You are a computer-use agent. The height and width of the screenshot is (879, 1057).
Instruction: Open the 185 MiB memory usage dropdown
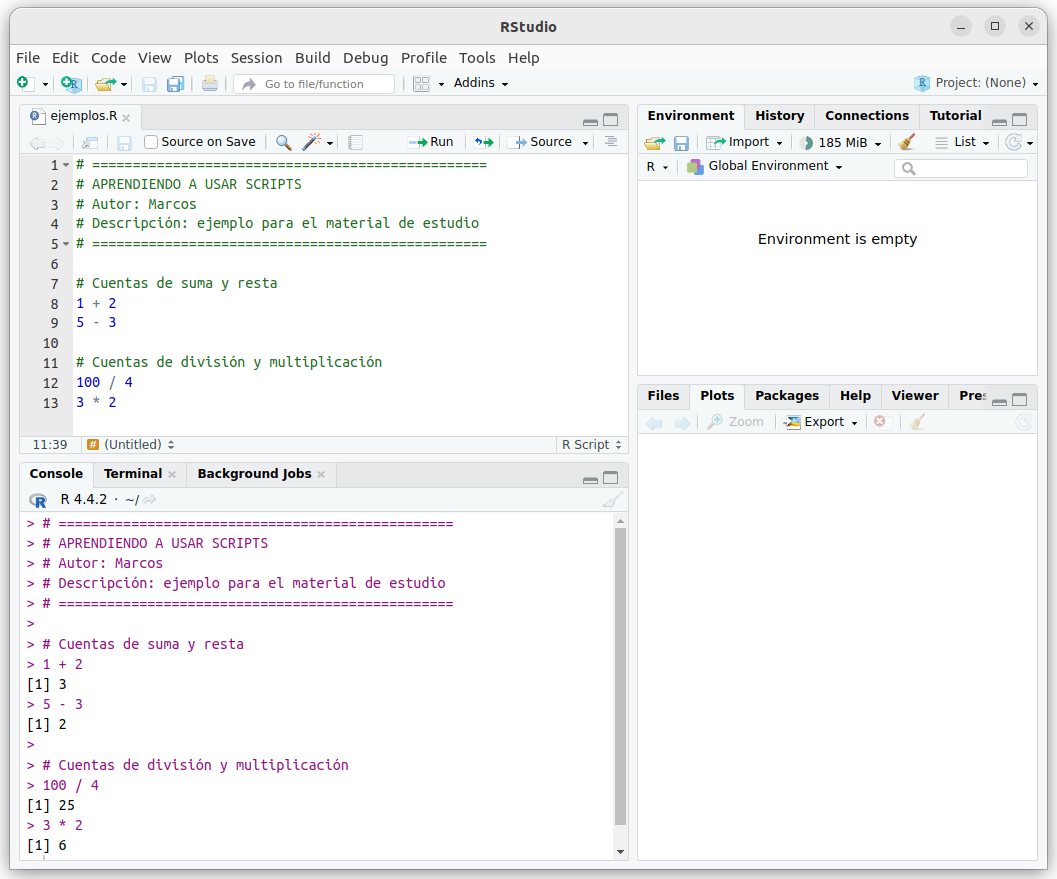[x=841, y=142]
